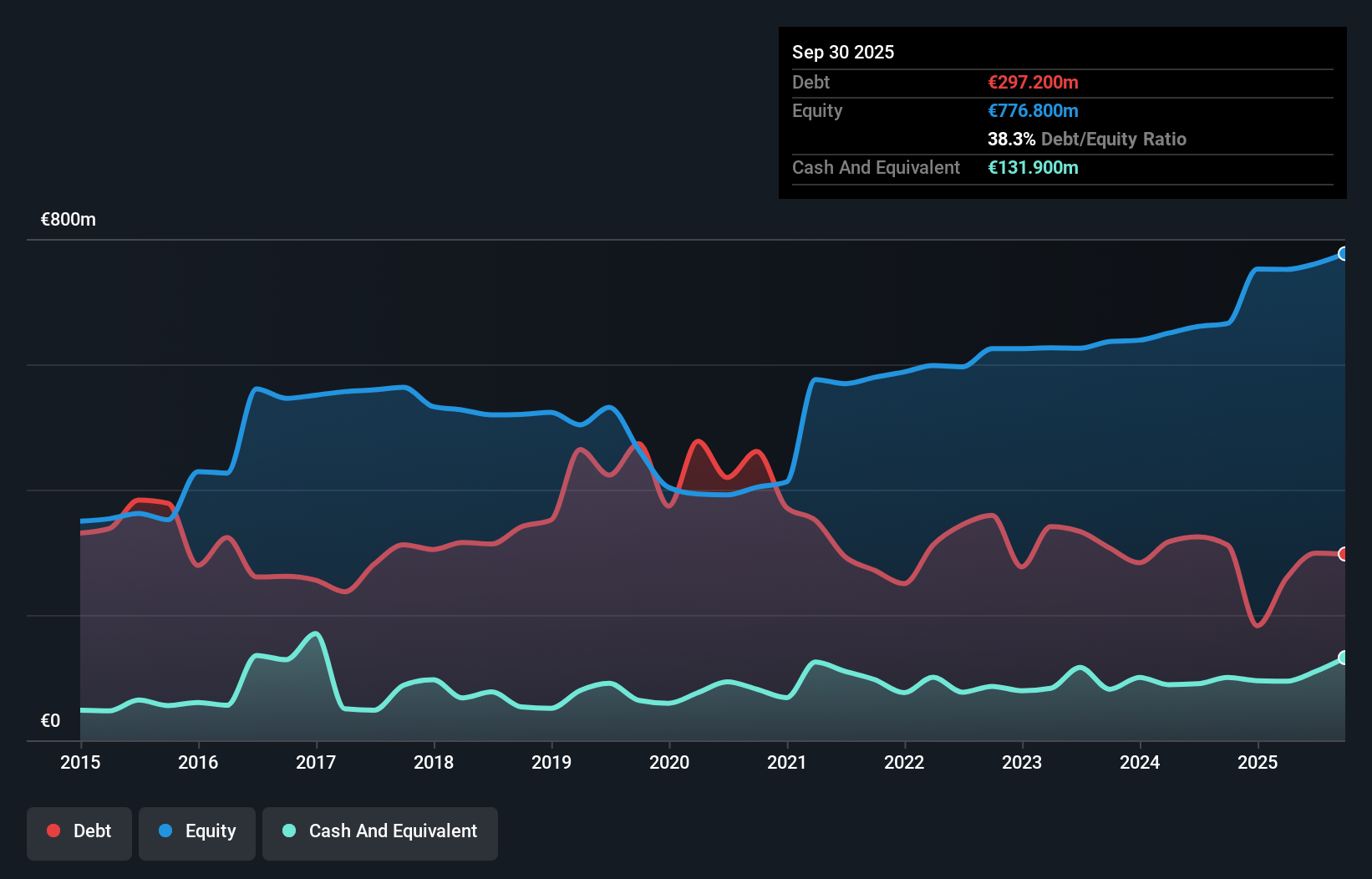Image resolution: width=1372 pixels, height=879 pixels.
Task: Select the 2020 year axis label
Action: tap(669, 763)
